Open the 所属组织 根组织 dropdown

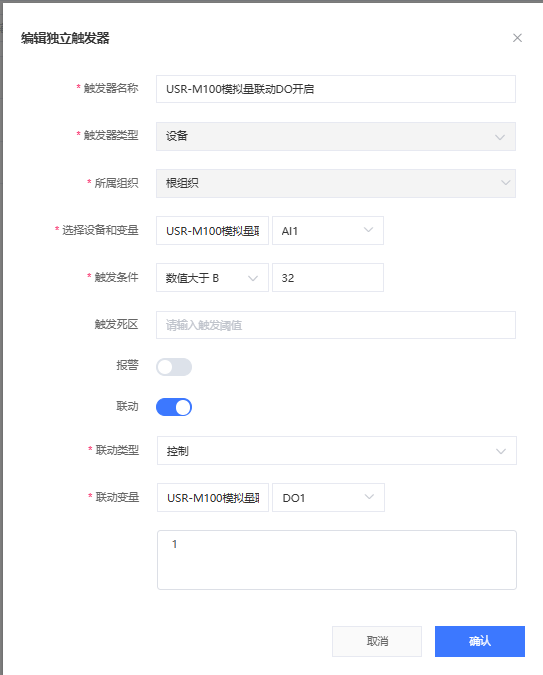pyautogui.click(x=336, y=183)
